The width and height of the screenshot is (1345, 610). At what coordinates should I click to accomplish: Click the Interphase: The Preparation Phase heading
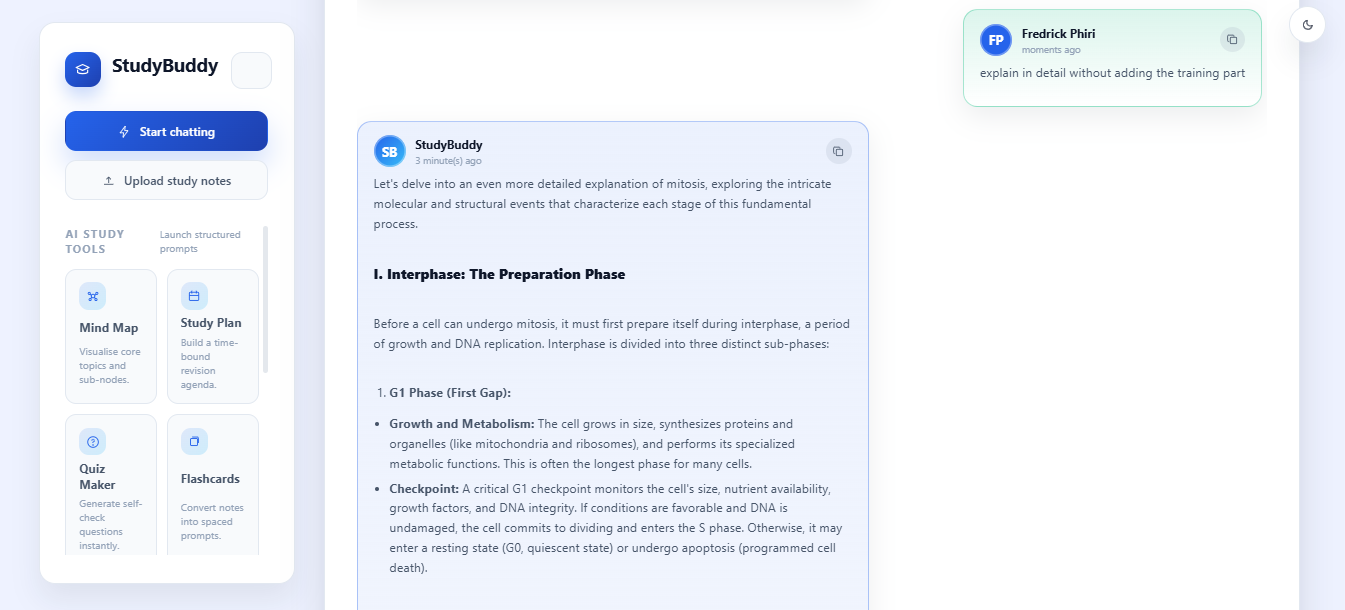(x=499, y=275)
